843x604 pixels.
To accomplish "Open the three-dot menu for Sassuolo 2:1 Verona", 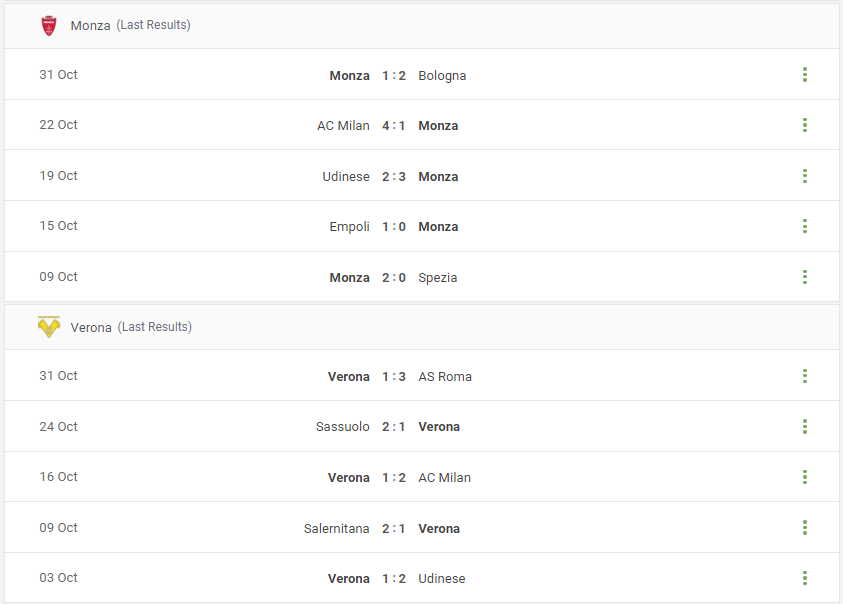I will [x=805, y=427].
